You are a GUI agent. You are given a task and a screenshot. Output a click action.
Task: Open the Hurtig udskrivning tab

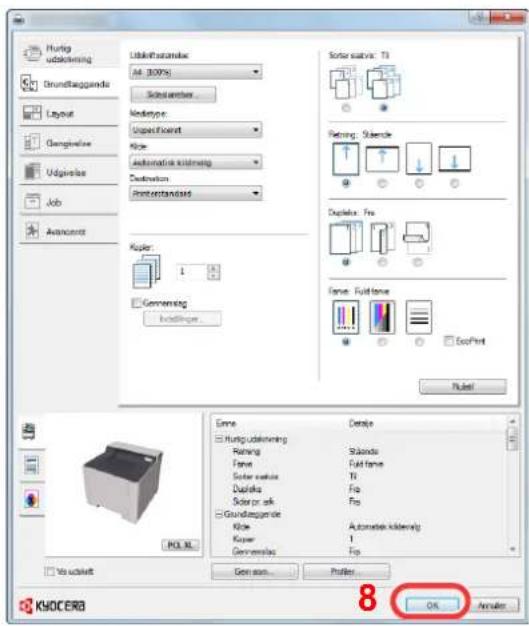tap(69, 53)
